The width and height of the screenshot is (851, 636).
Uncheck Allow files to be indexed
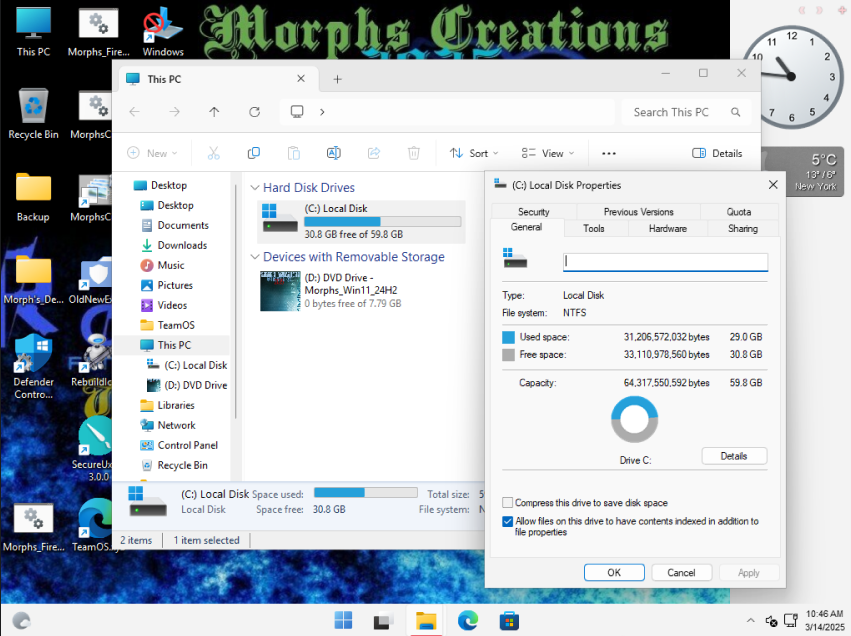[x=507, y=521]
